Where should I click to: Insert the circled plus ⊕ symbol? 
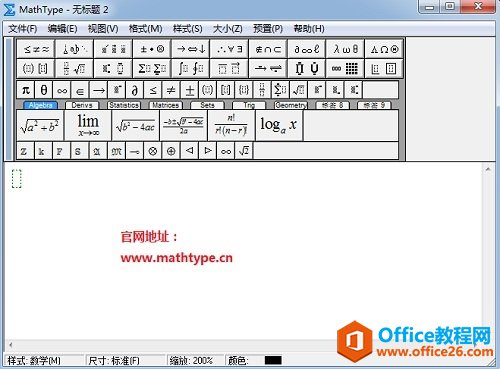171,151
